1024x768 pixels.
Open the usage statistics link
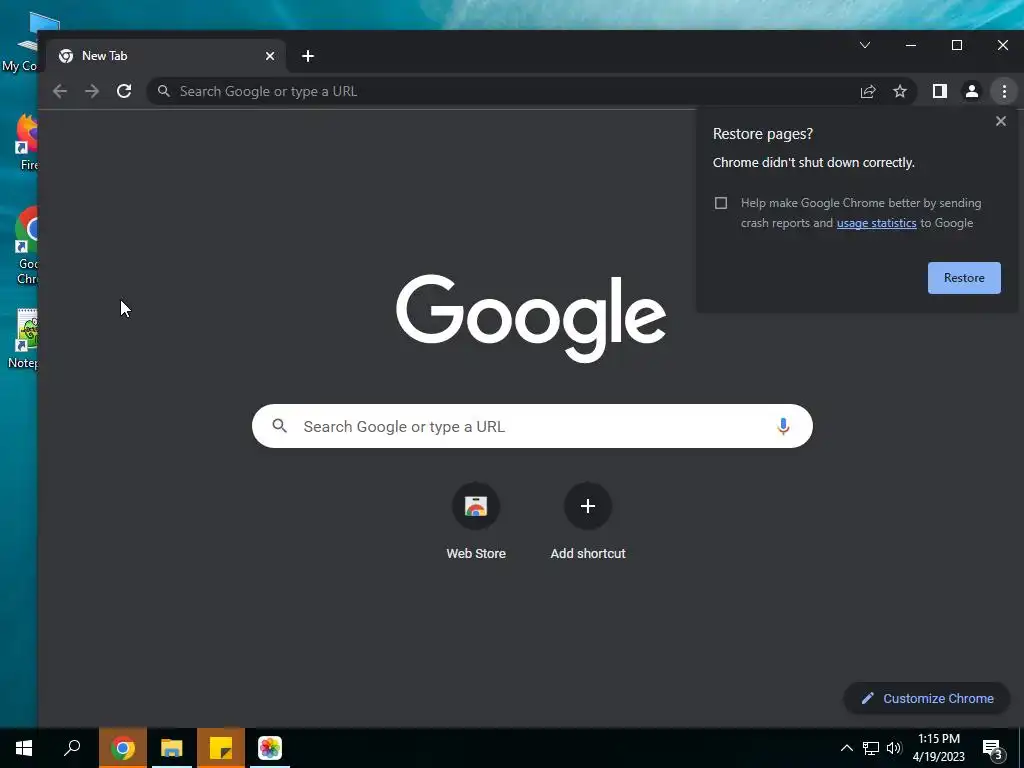point(876,223)
